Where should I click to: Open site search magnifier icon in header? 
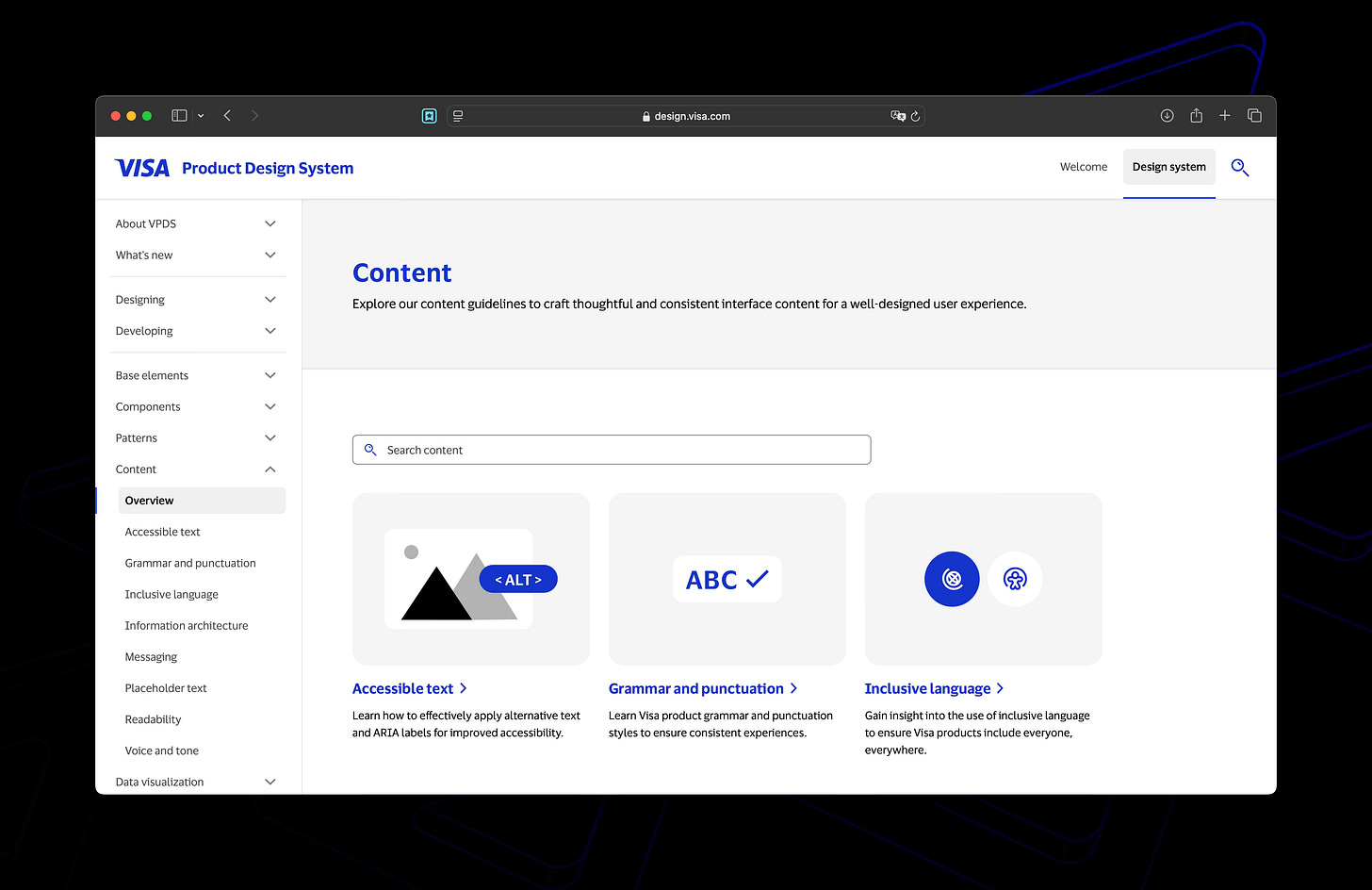1240,168
